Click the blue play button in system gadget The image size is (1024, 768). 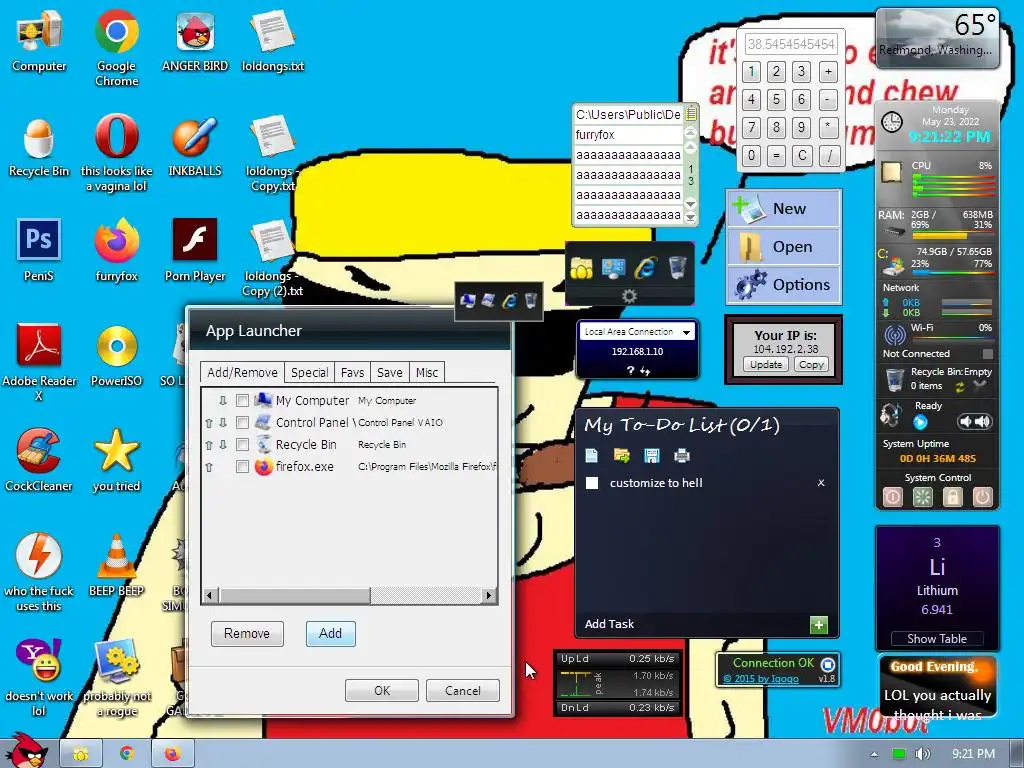coord(920,423)
